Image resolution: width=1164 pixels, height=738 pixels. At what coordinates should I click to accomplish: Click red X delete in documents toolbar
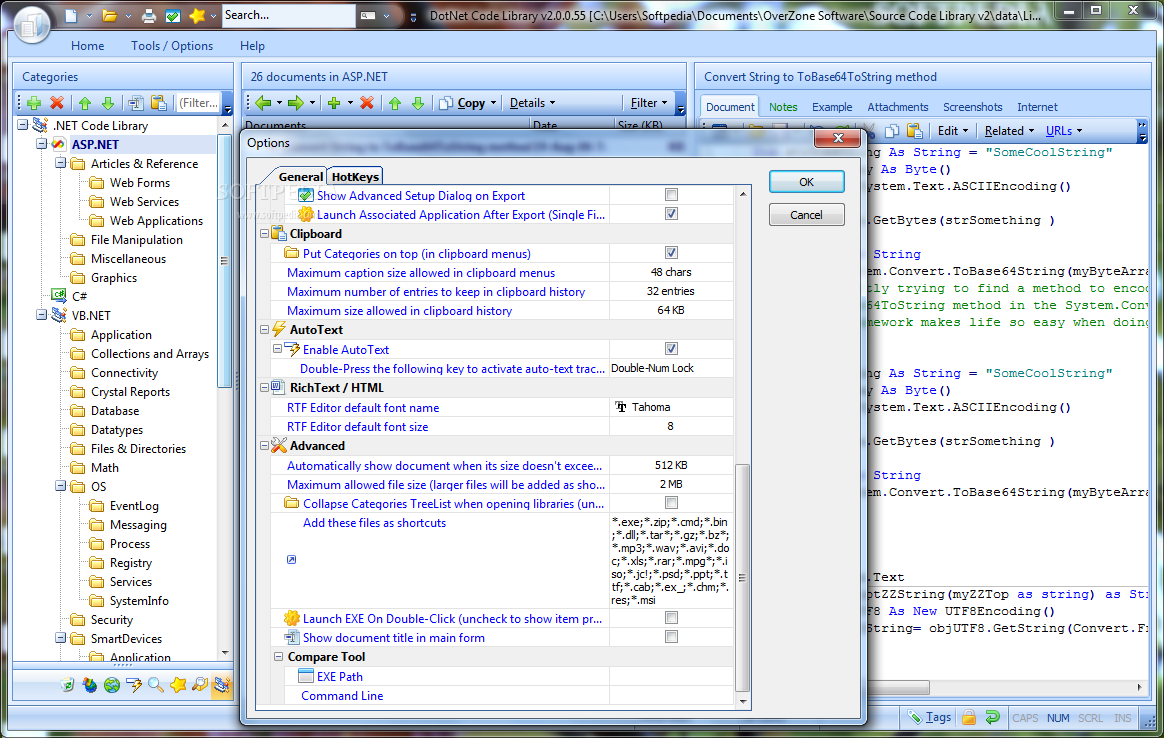click(367, 102)
